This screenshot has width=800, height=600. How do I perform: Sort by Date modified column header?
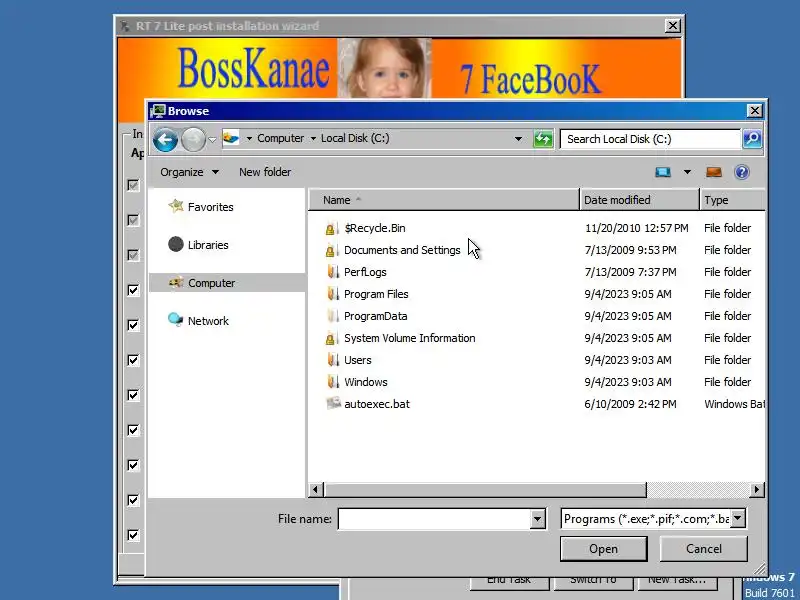coord(639,200)
